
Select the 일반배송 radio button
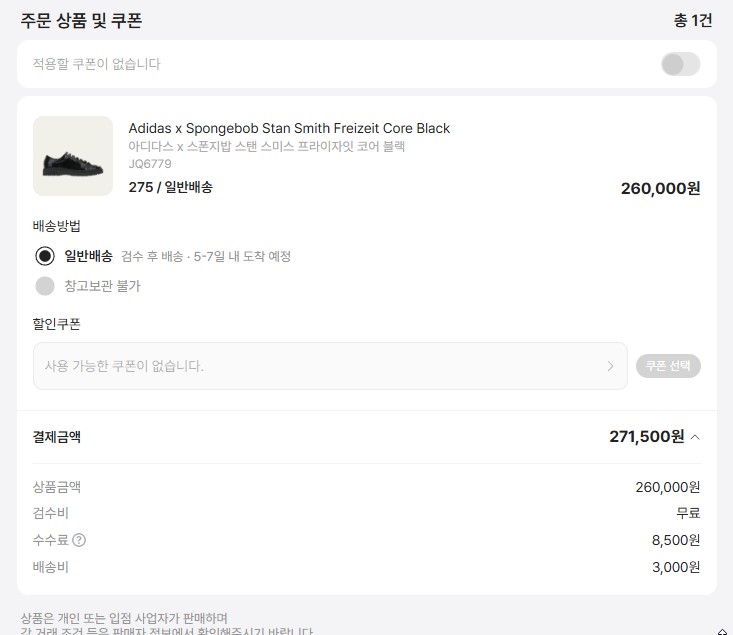45,256
